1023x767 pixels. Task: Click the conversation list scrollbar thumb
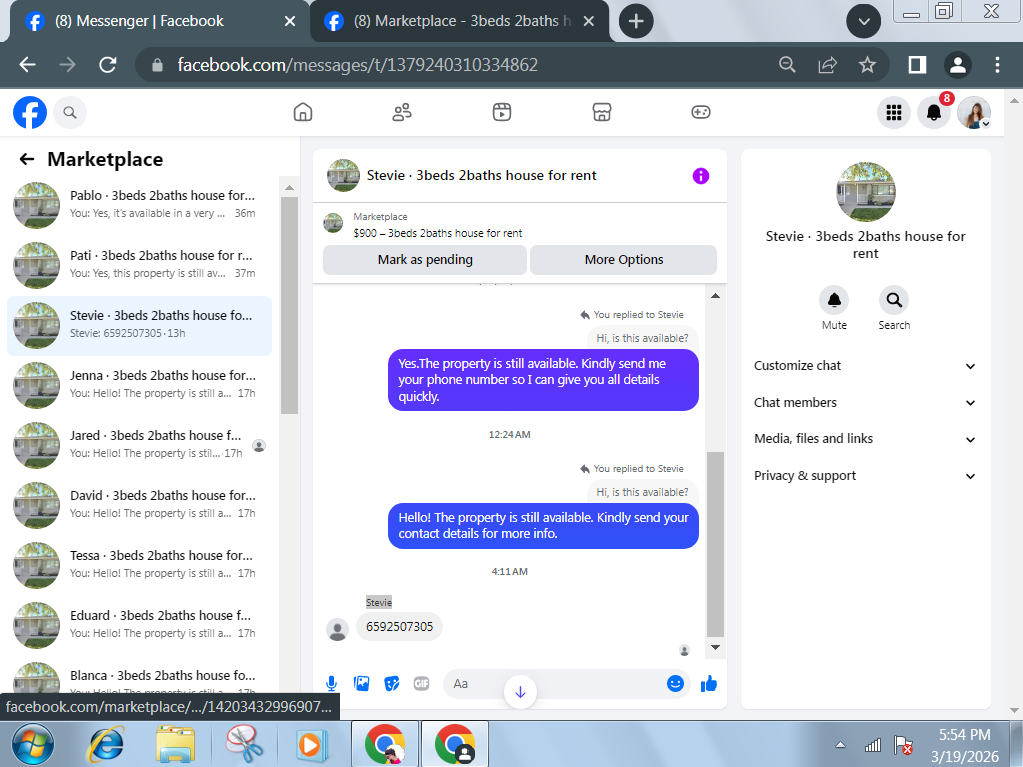[289, 305]
